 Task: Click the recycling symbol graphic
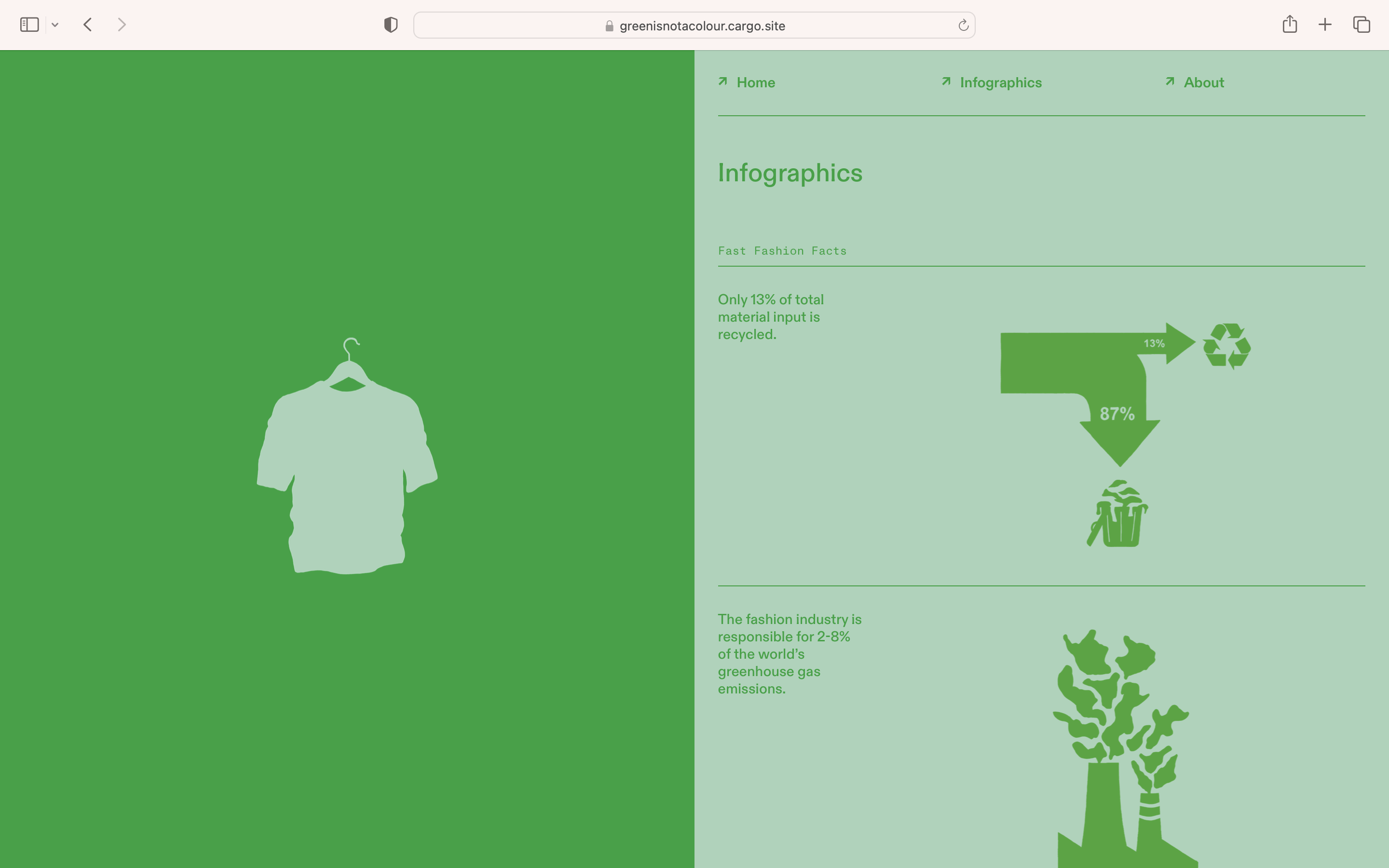[1226, 346]
